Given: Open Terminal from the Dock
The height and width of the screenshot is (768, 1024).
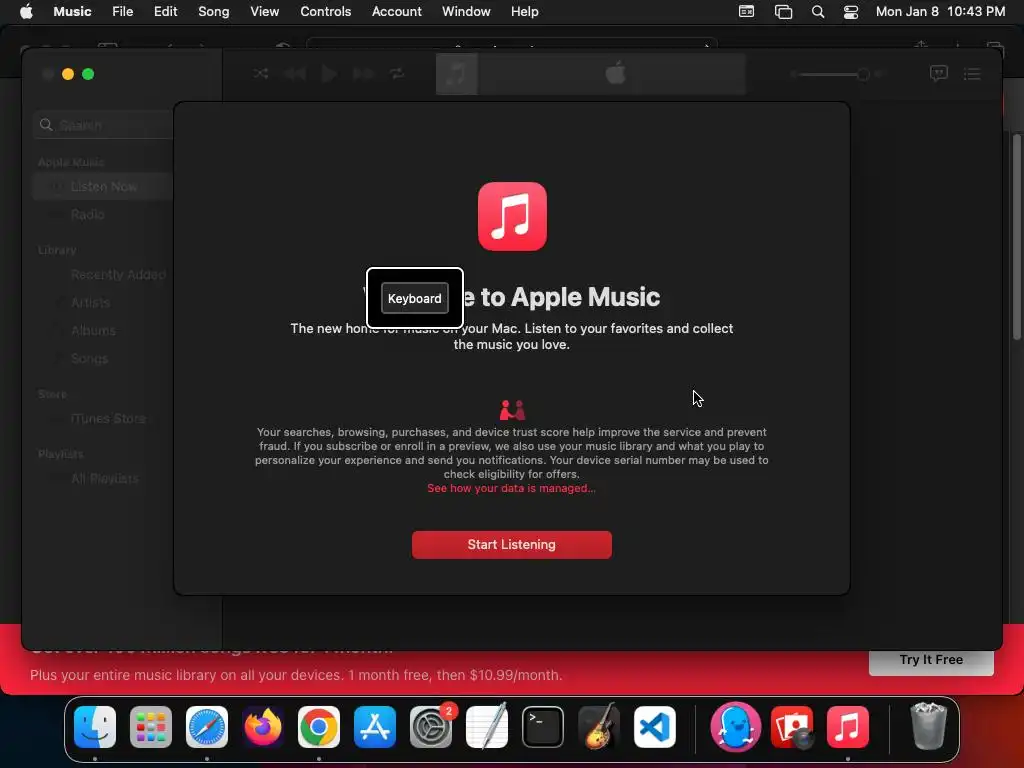Looking at the screenshot, I should [543, 727].
